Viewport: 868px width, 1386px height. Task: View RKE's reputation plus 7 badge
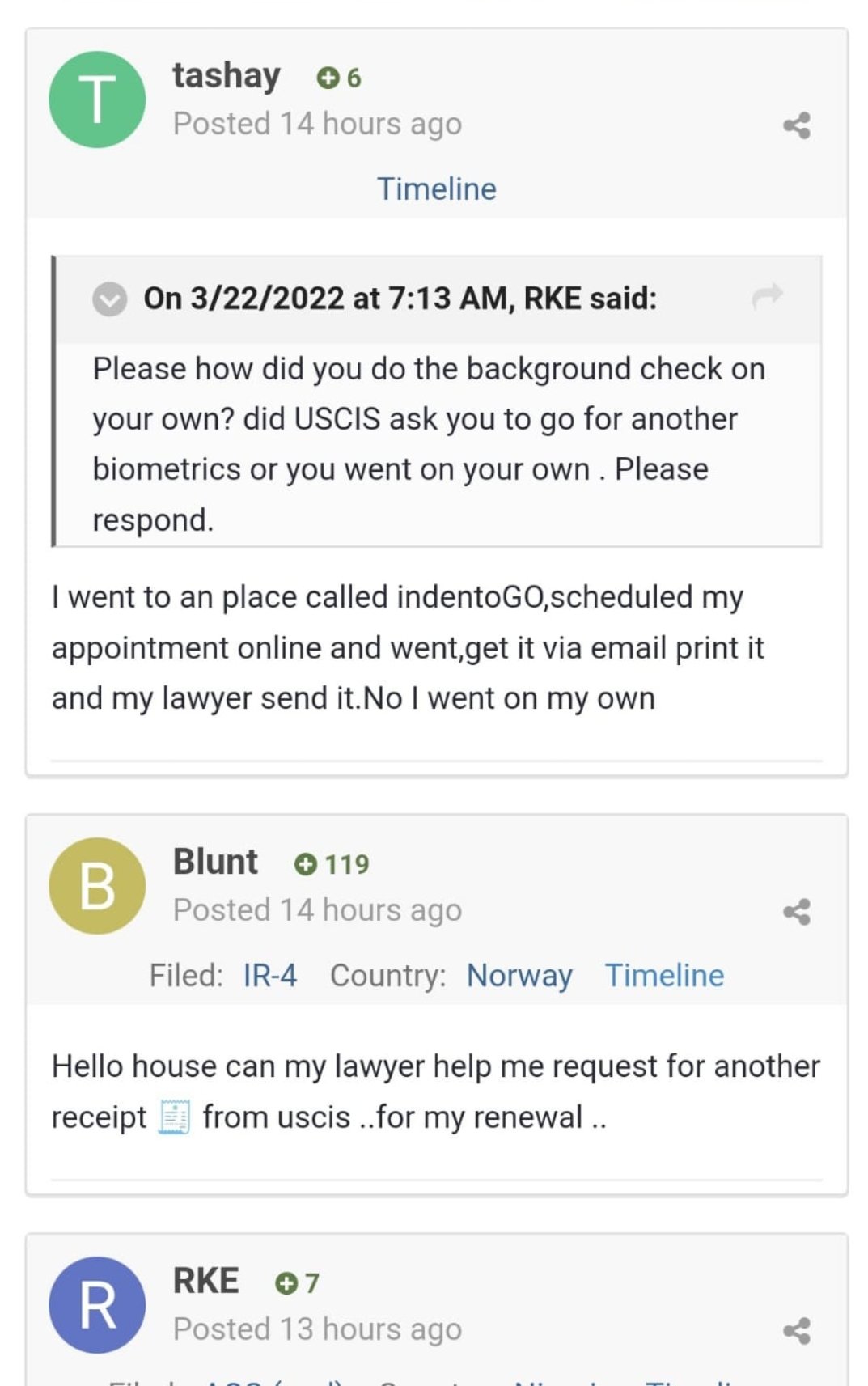point(297,1283)
